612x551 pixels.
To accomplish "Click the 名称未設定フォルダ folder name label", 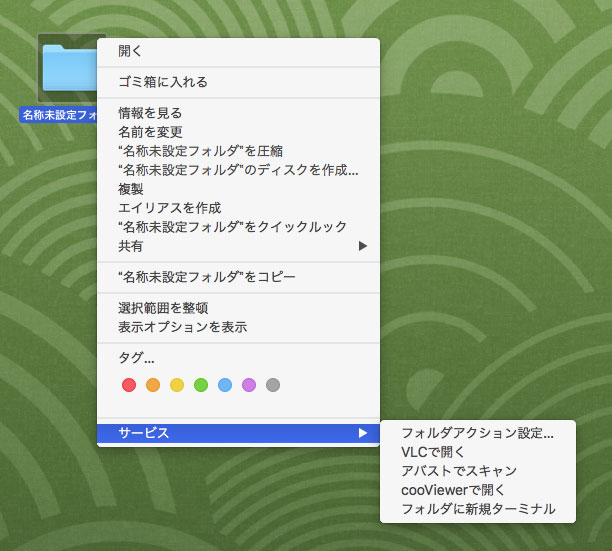I will [58, 115].
